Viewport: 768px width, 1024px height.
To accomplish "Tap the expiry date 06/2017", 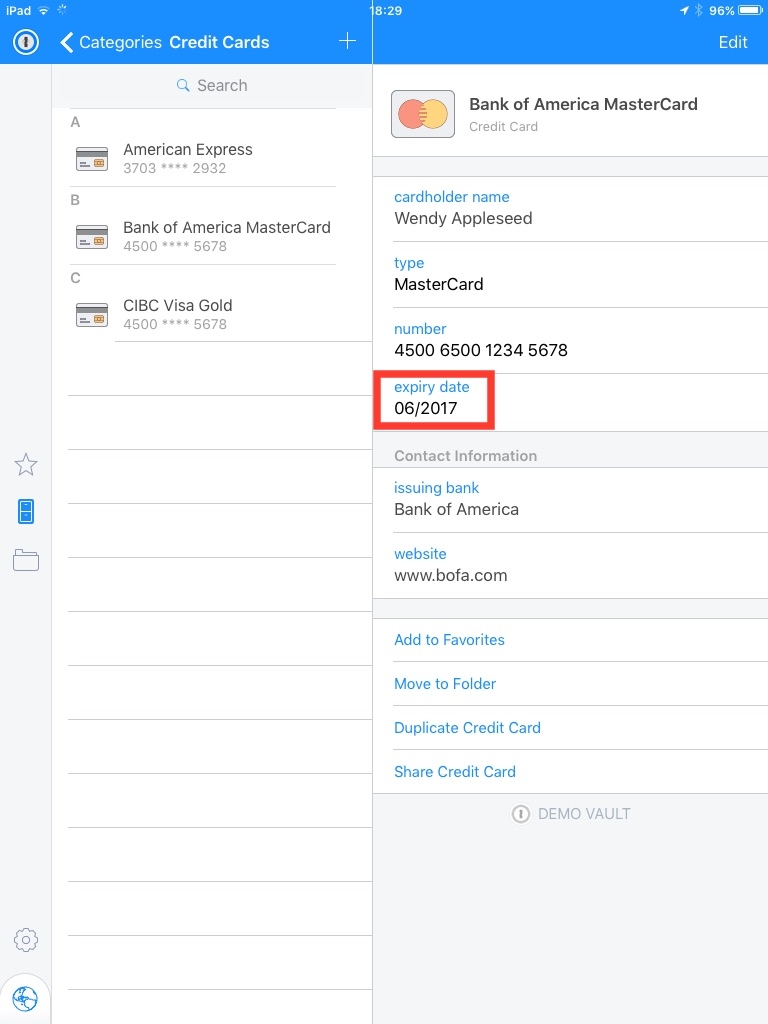I will click(x=426, y=408).
